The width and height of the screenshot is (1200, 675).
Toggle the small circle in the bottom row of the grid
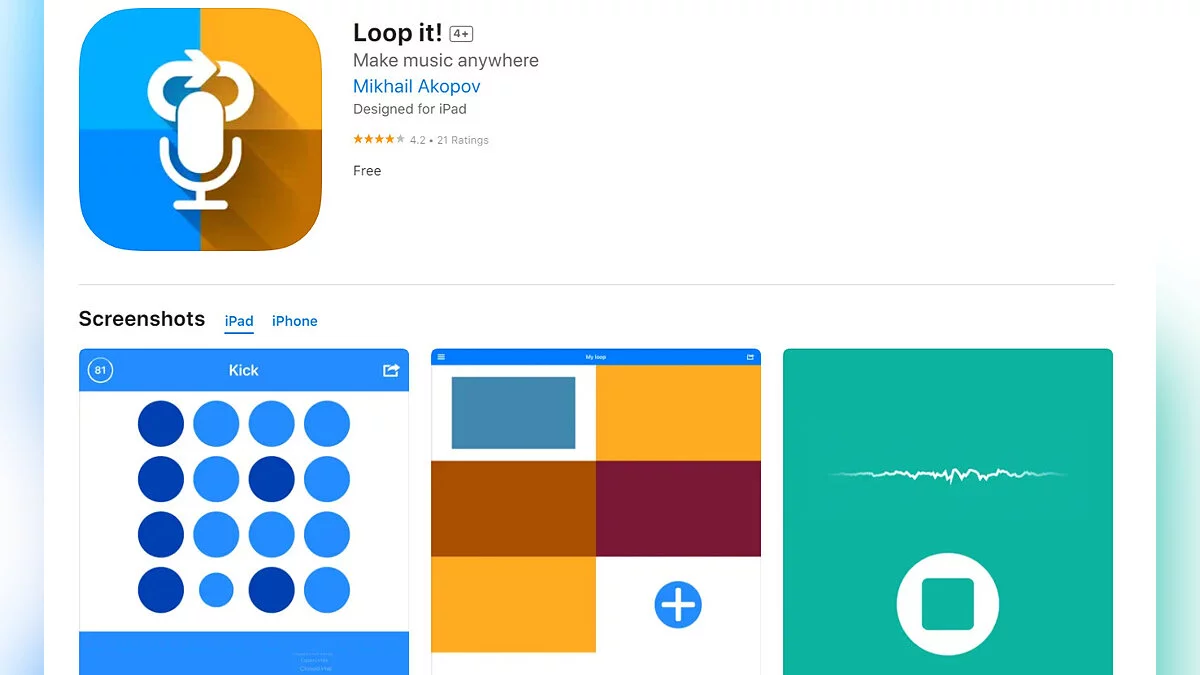pos(216,590)
